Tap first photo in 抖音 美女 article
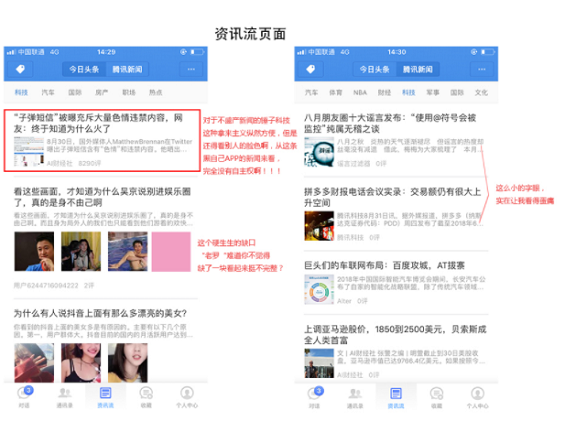 pos(34,363)
